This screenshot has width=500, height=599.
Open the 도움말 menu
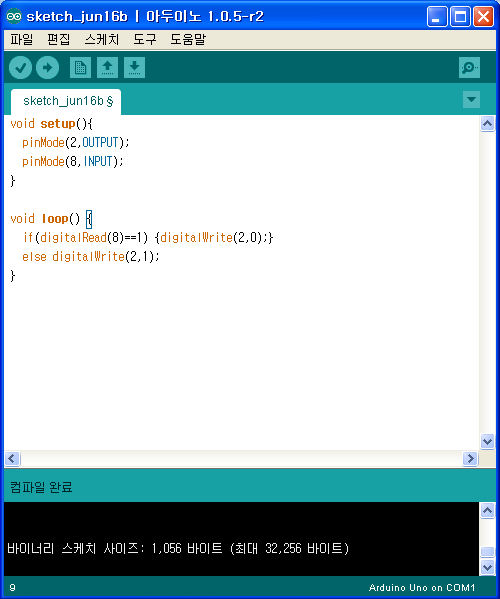(188, 39)
